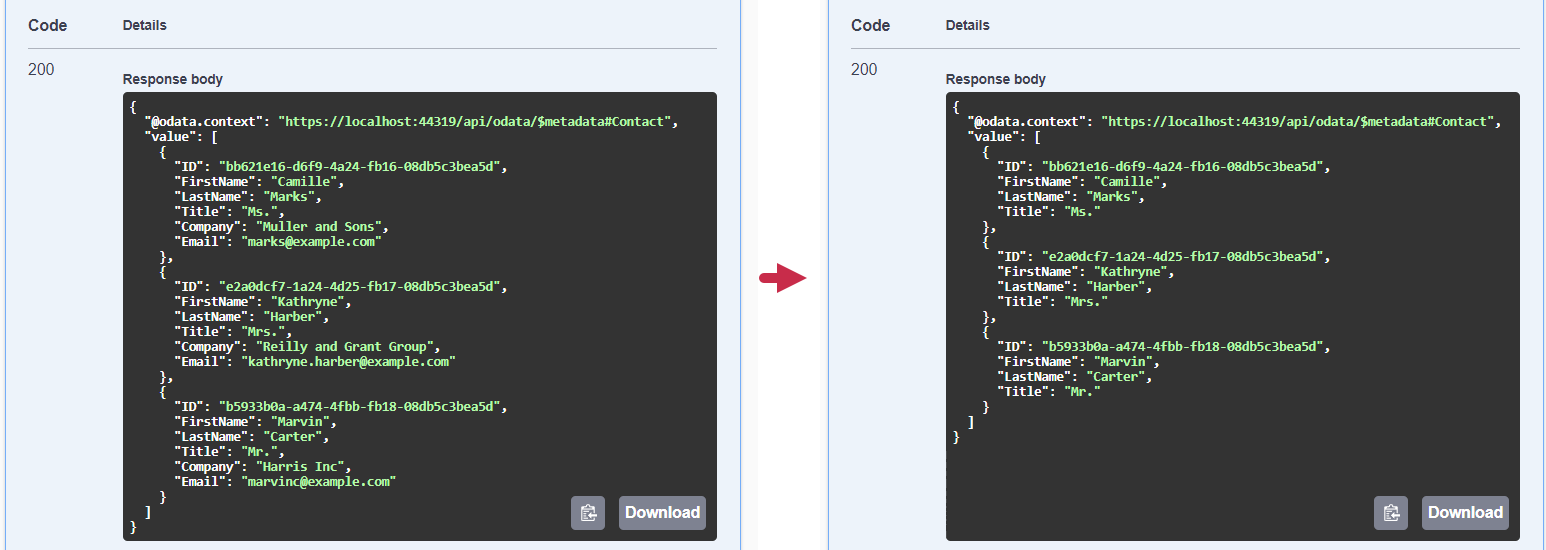Click the left "Code" column header
Image resolution: width=1546 pixels, height=550 pixels.
(x=47, y=26)
